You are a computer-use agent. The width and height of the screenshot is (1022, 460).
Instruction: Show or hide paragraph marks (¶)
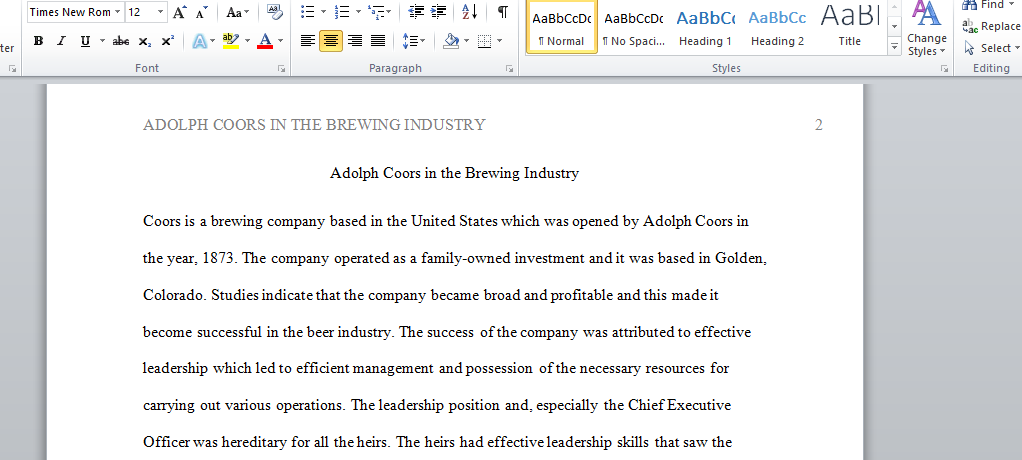click(503, 12)
